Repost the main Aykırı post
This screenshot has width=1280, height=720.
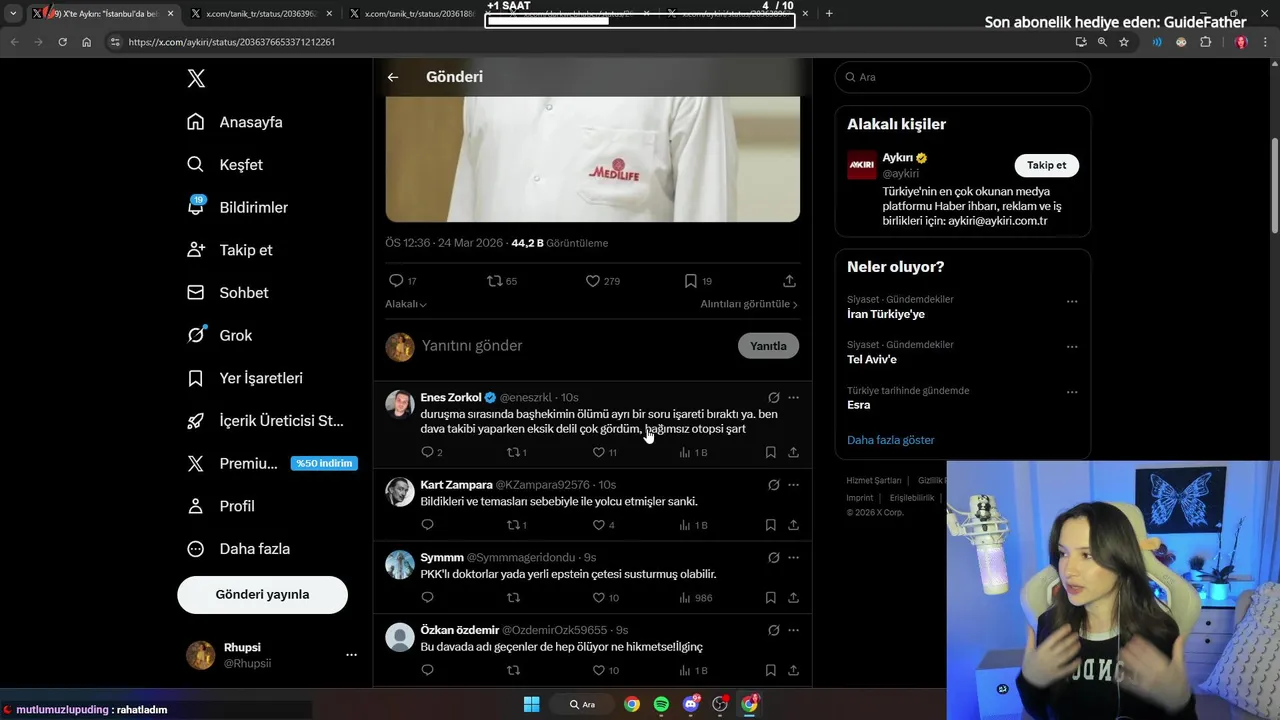pyautogui.click(x=494, y=281)
